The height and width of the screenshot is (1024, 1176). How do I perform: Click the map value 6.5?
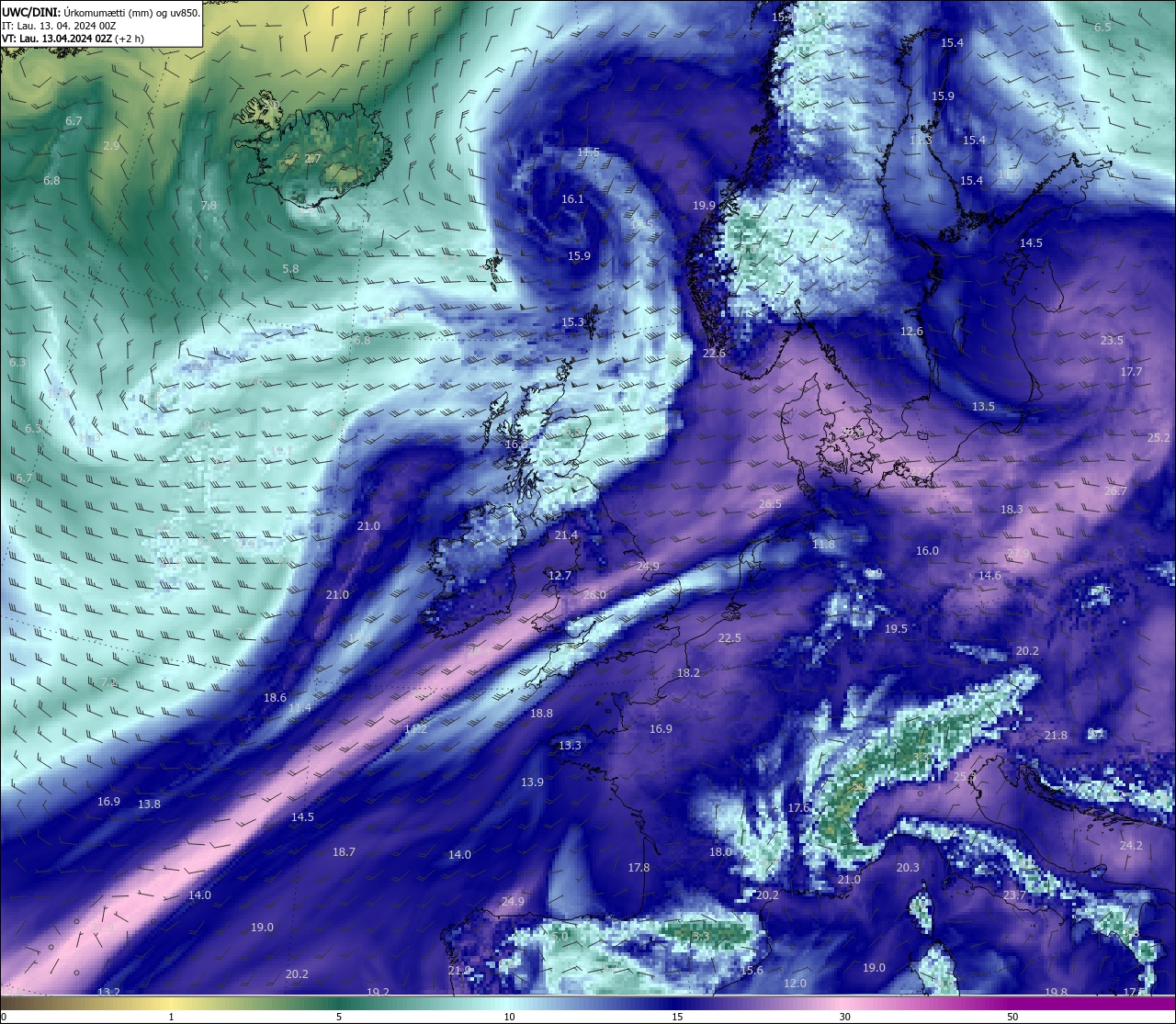[1102, 28]
